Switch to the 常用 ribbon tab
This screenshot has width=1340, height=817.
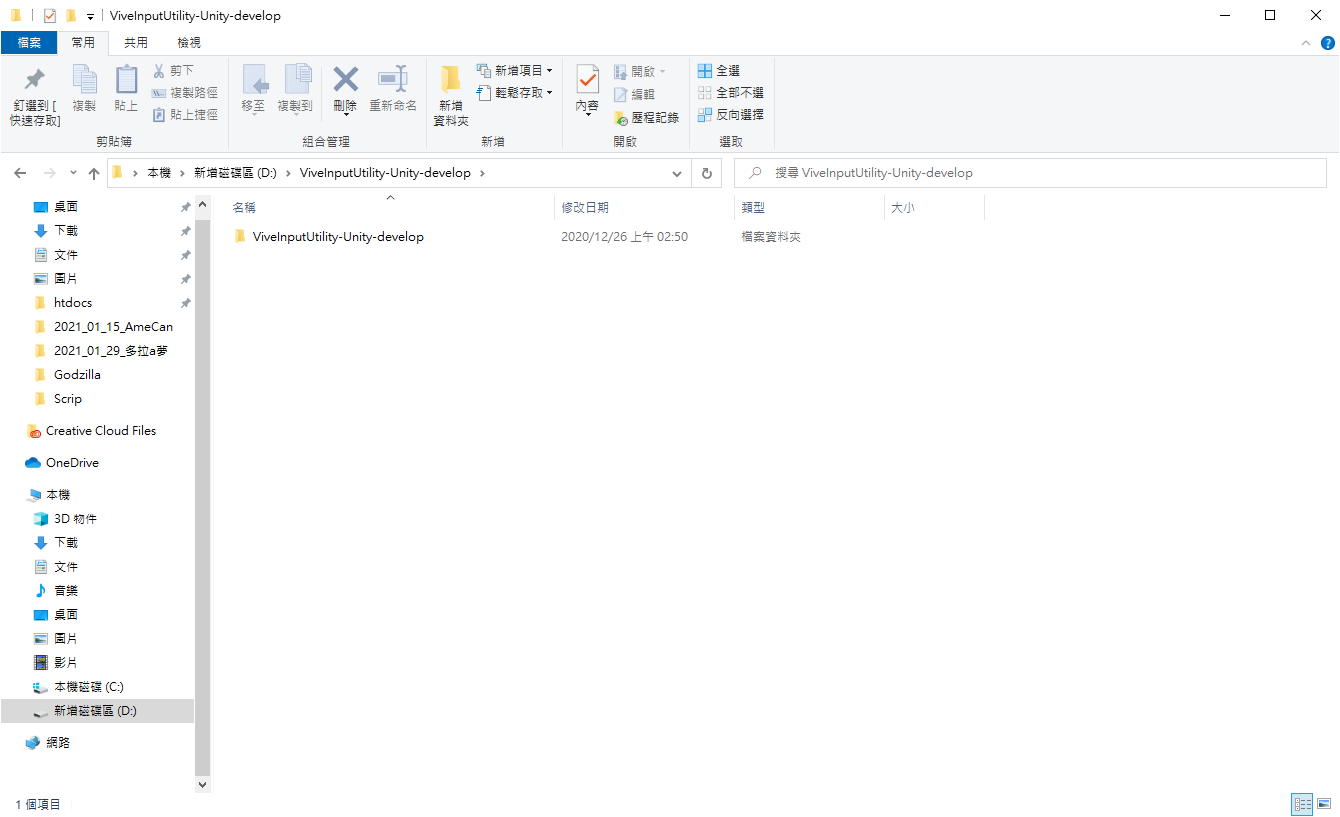[83, 42]
